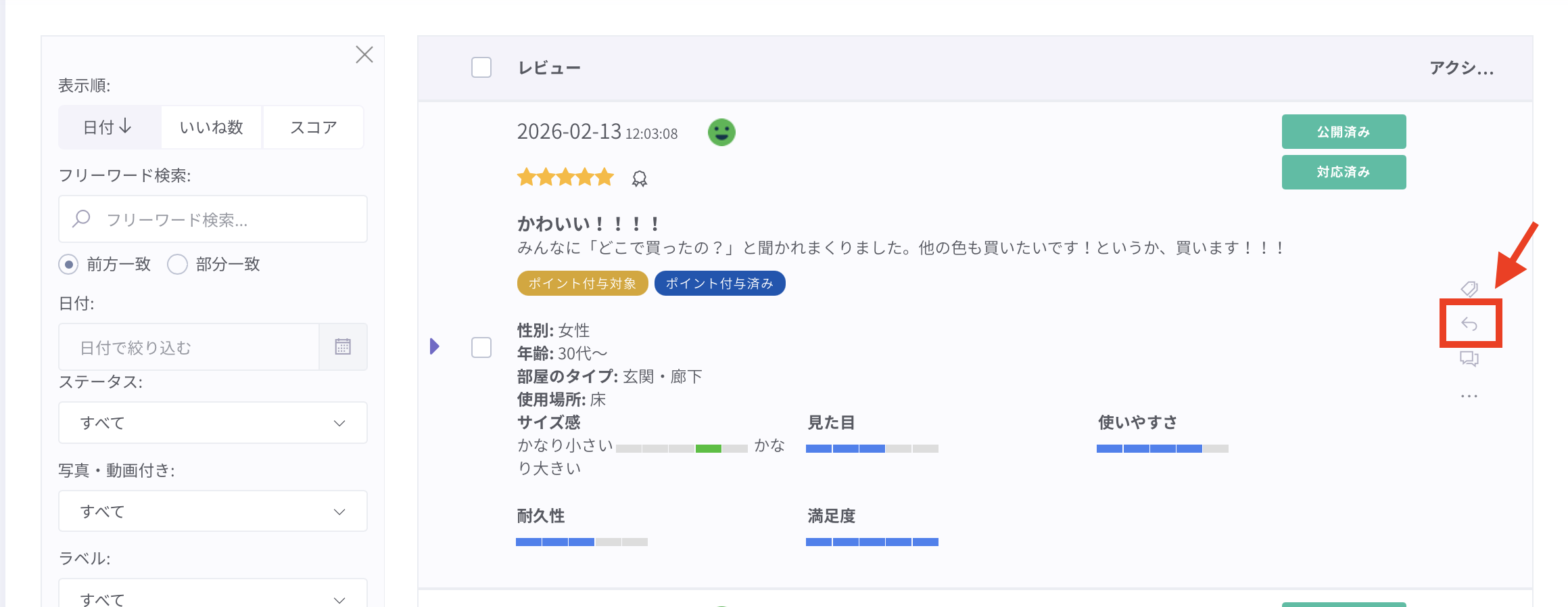
Task: Click the green smiley face icon
Action: click(x=721, y=132)
